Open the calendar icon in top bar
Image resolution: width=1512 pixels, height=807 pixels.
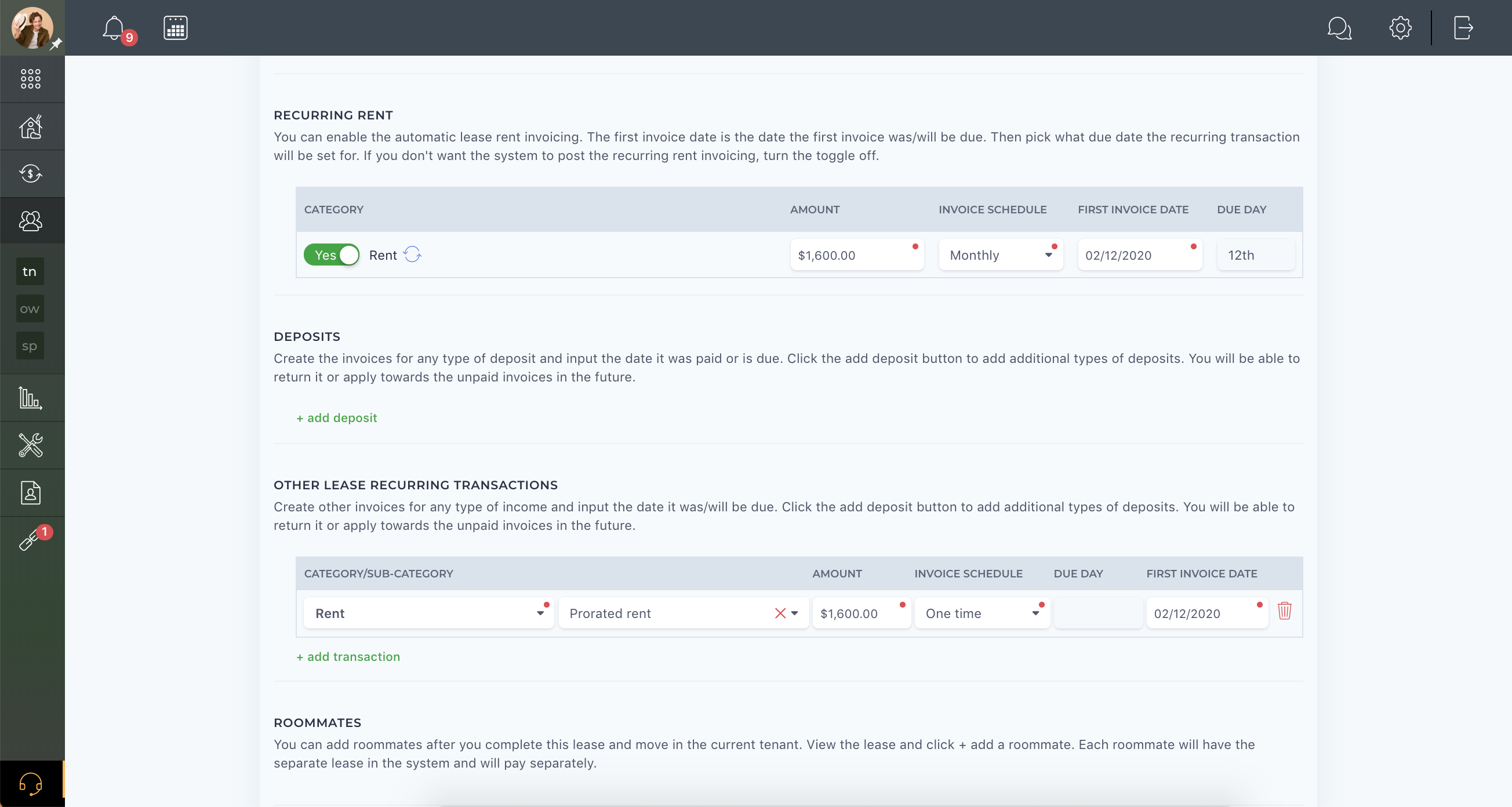176,28
